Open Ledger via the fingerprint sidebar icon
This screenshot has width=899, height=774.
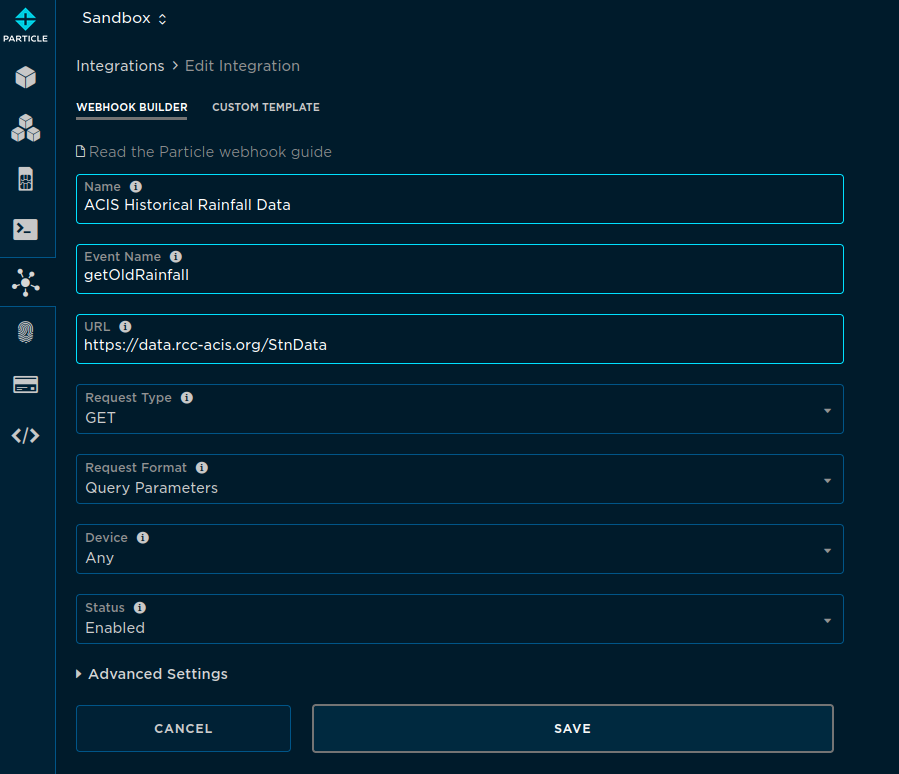[x=27, y=330]
